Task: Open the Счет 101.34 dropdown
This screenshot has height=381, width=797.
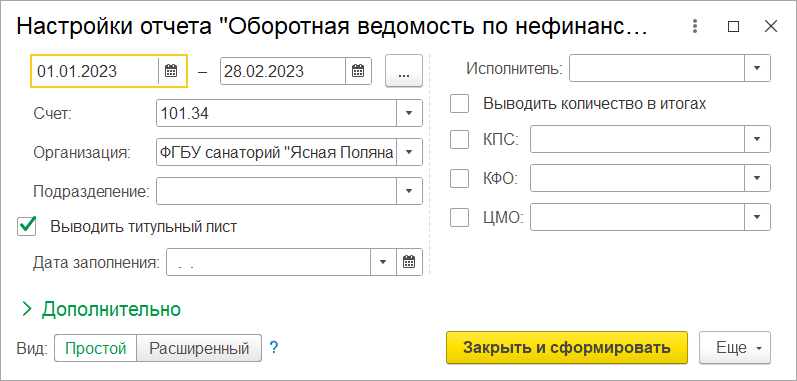Action: coord(409,113)
